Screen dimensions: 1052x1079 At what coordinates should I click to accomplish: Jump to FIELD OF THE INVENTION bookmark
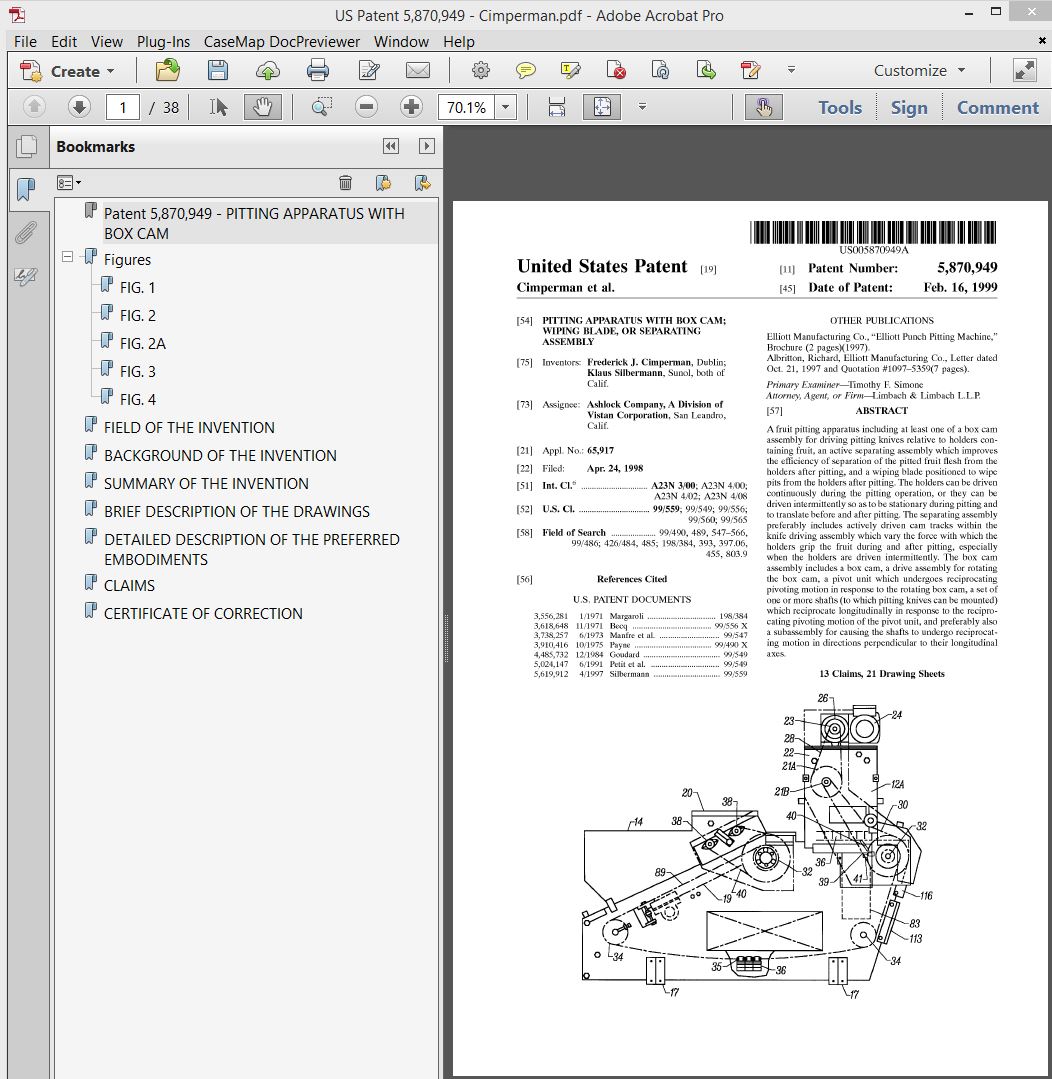189,427
